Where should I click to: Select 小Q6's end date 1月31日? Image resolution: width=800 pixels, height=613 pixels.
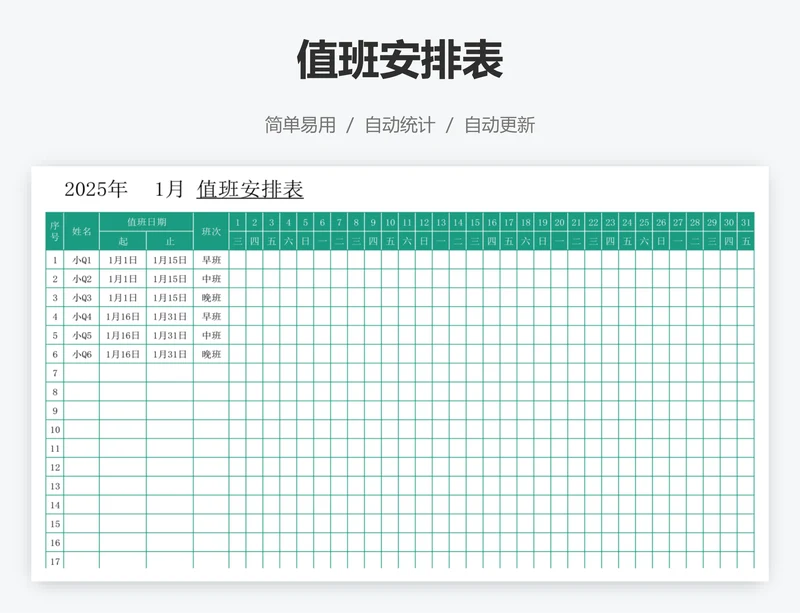[x=170, y=354]
